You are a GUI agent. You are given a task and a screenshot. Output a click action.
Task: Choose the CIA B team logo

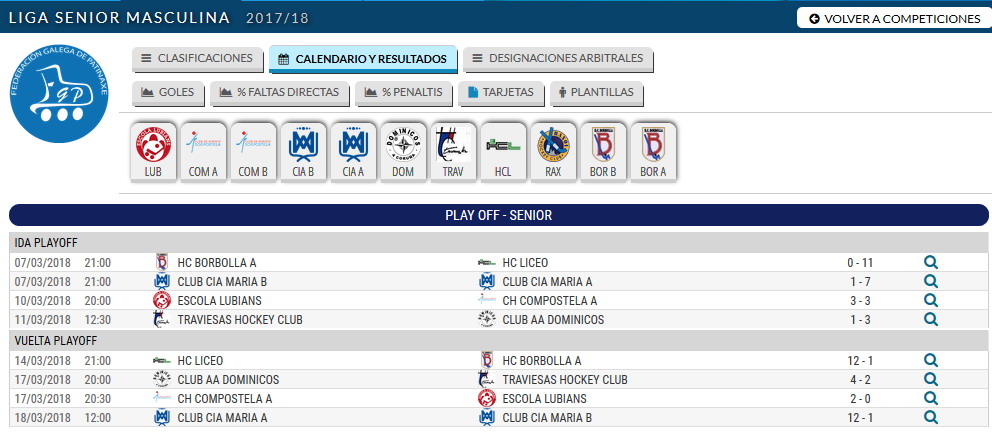coord(303,151)
